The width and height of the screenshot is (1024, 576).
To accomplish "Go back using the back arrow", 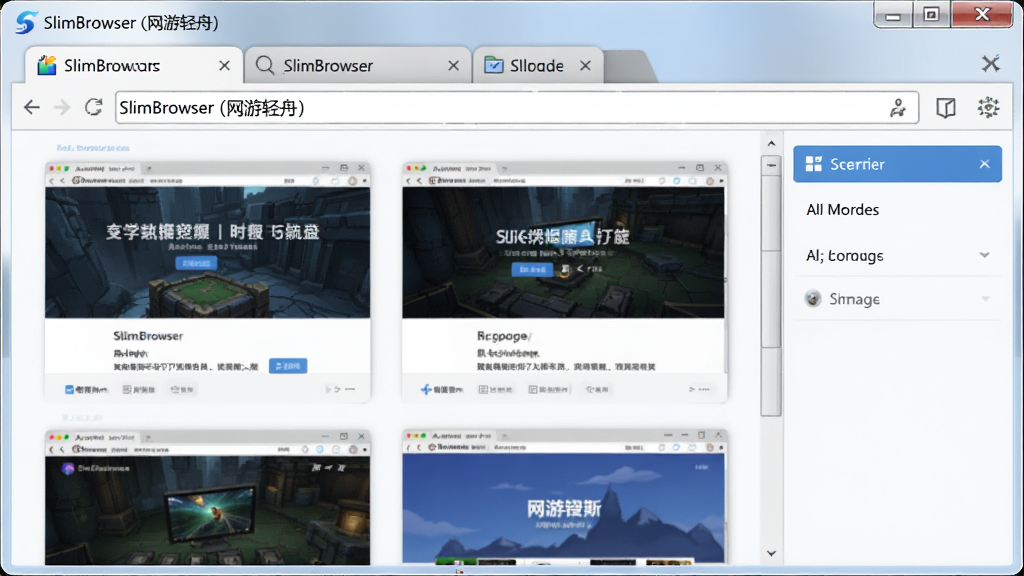I will pos(31,107).
